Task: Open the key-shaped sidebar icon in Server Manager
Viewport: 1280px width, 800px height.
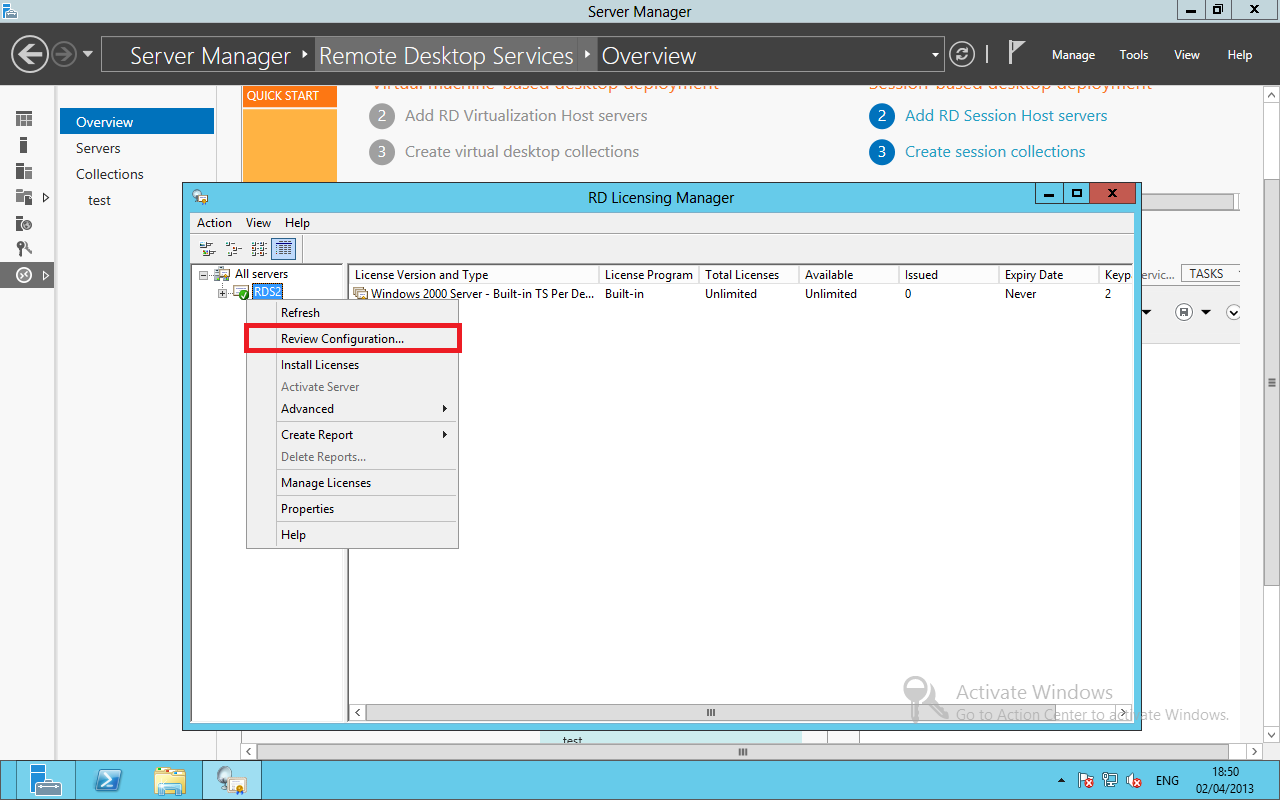Action: (24, 249)
